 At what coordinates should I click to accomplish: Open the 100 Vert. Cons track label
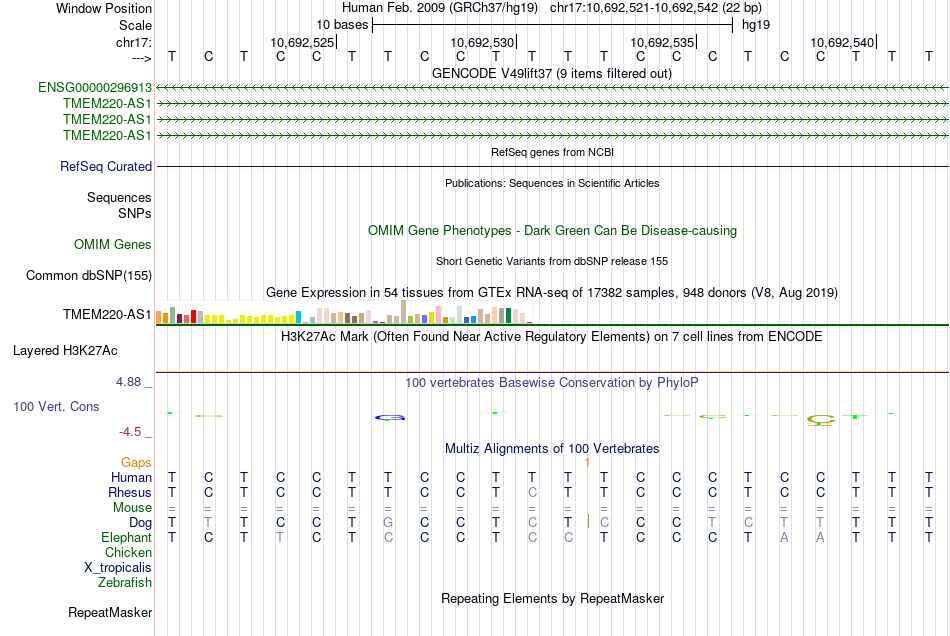pyautogui.click(x=56, y=406)
